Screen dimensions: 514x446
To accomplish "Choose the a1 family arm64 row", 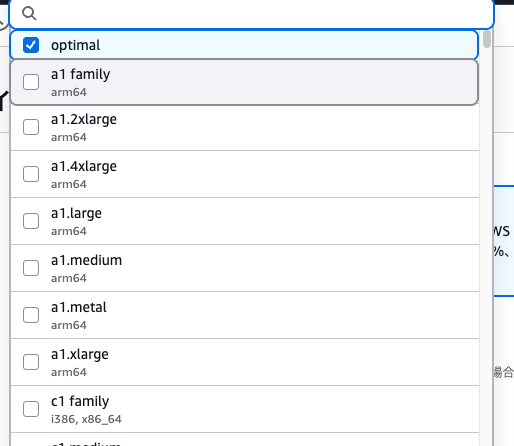I will (244, 82).
